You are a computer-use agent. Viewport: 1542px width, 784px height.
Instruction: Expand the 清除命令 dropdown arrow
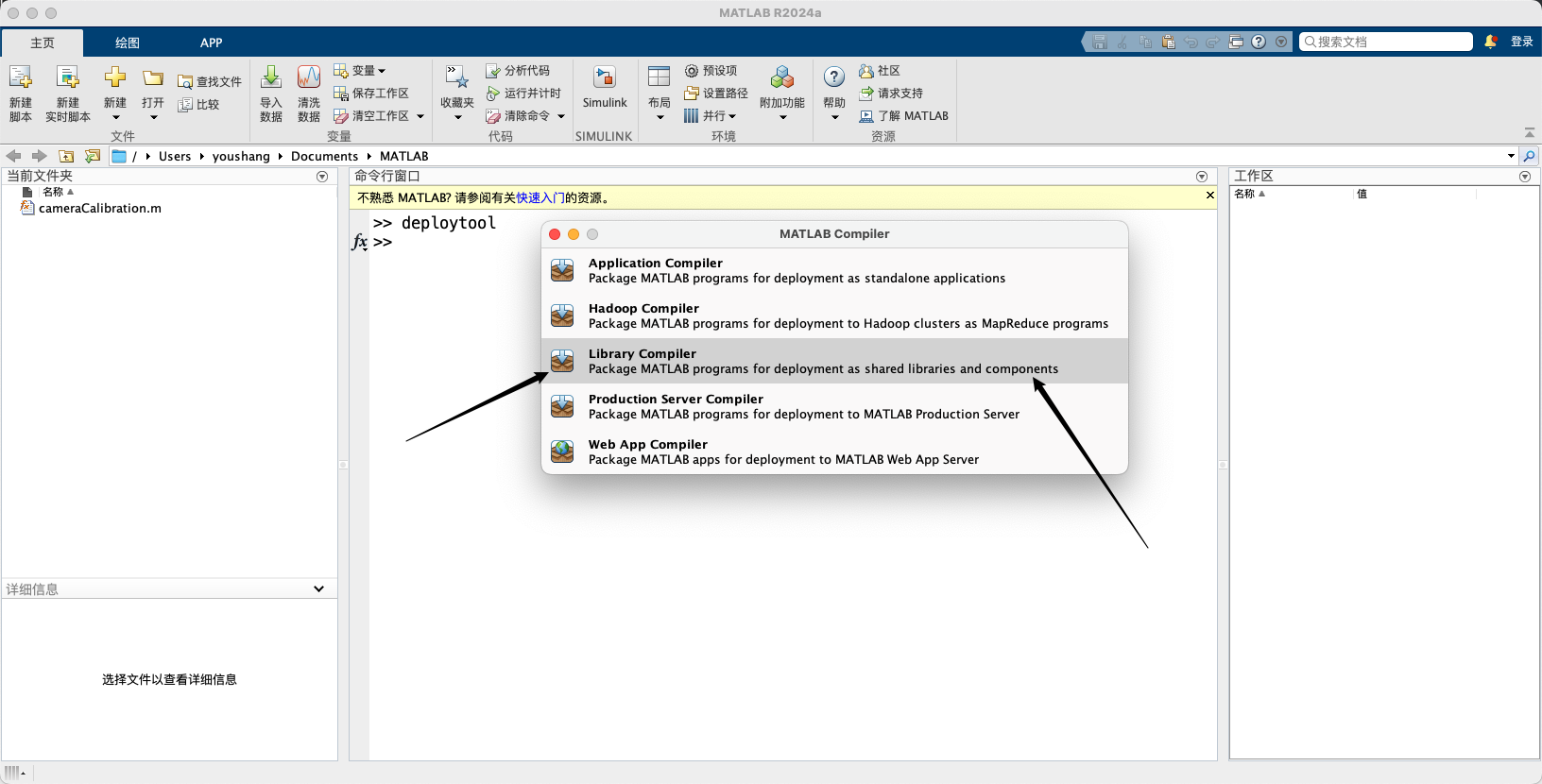tap(561, 116)
